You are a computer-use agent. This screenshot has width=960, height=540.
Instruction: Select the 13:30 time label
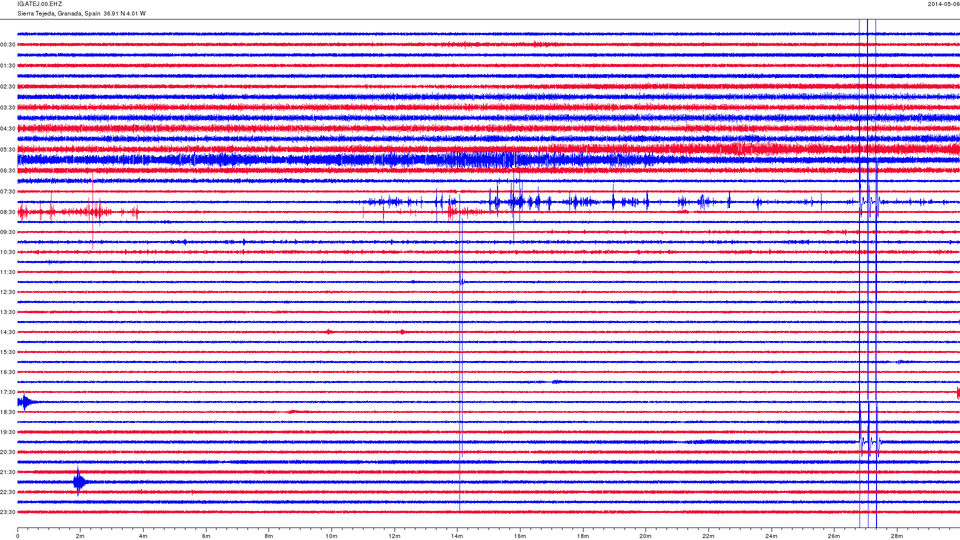(x=7, y=312)
